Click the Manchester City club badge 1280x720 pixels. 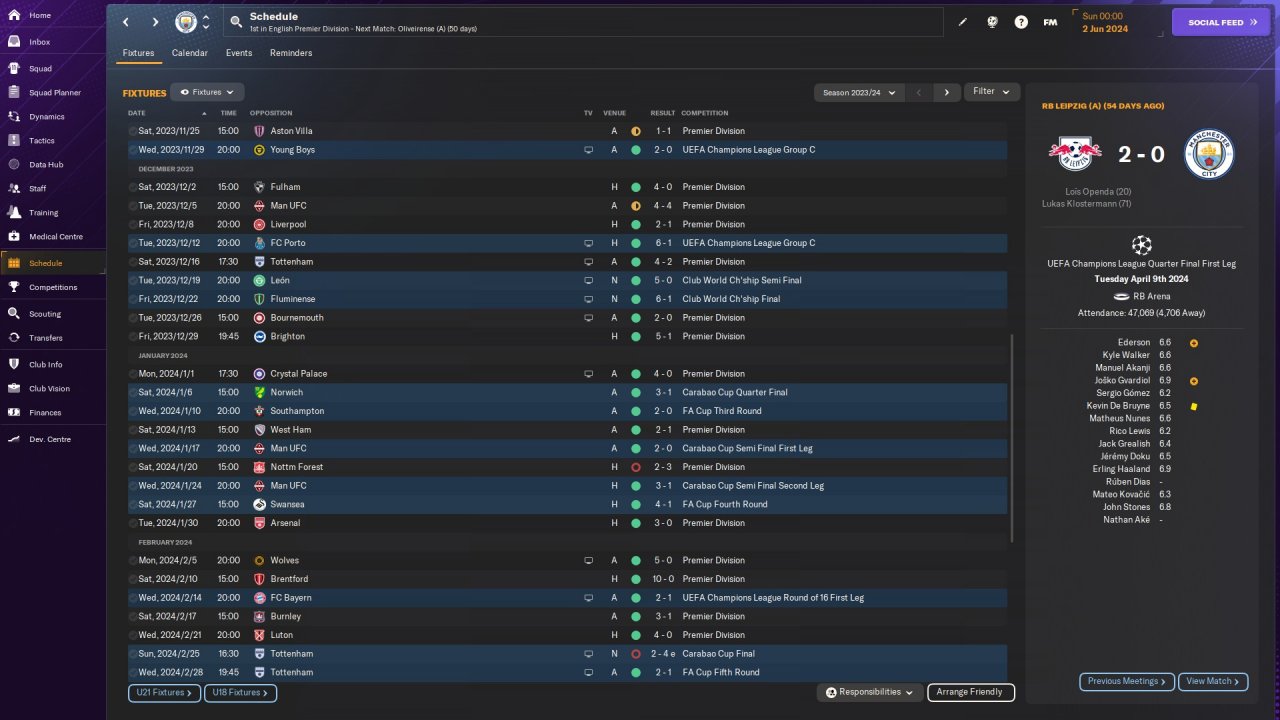pos(186,22)
